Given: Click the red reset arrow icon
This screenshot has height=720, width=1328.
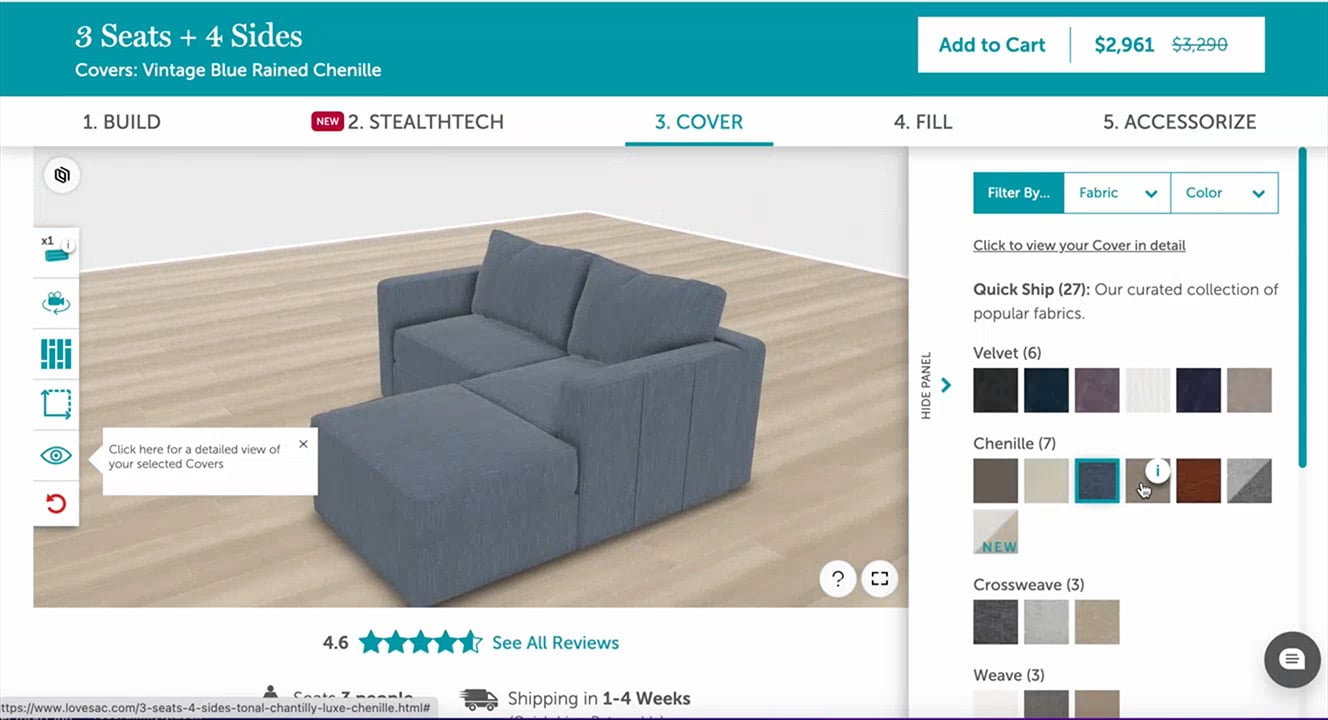Looking at the screenshot, I should click(56, 503).
